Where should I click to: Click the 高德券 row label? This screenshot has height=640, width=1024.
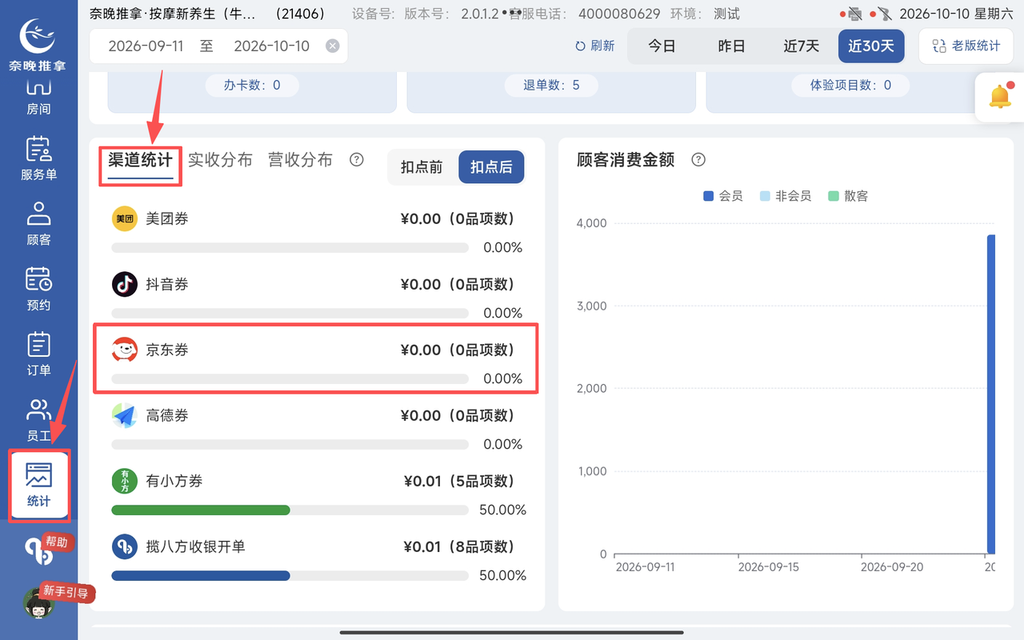(167, 415)
